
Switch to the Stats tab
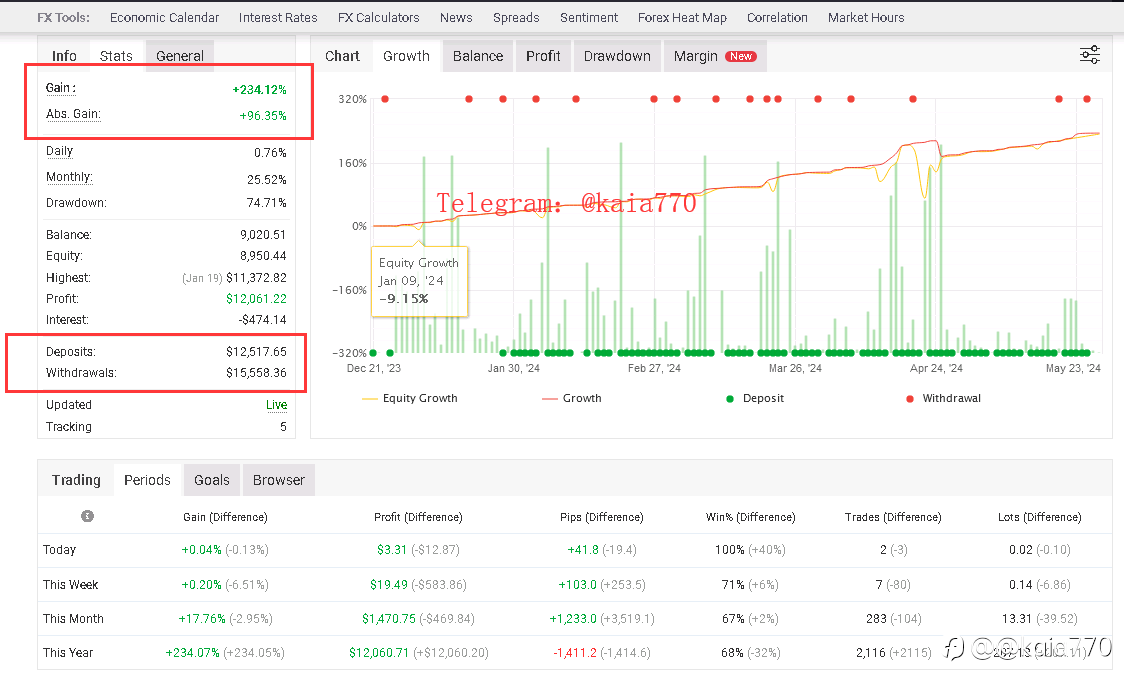pos(116,56)
